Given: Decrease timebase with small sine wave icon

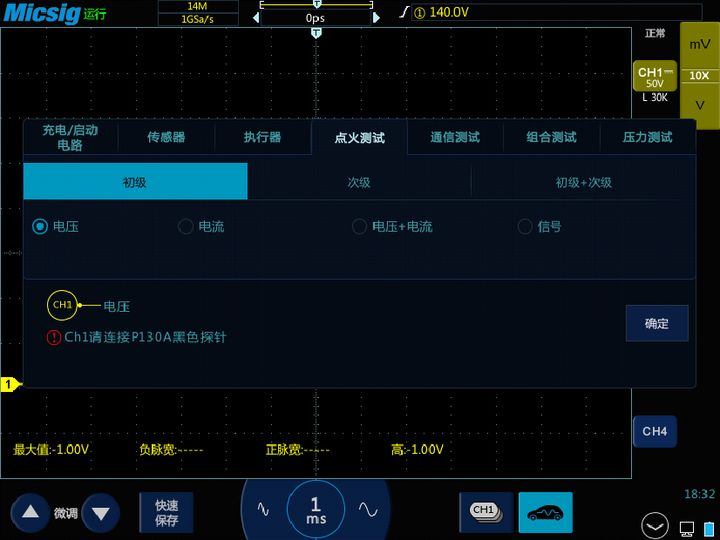Looking at the screenshot, I should coord(263,509).
